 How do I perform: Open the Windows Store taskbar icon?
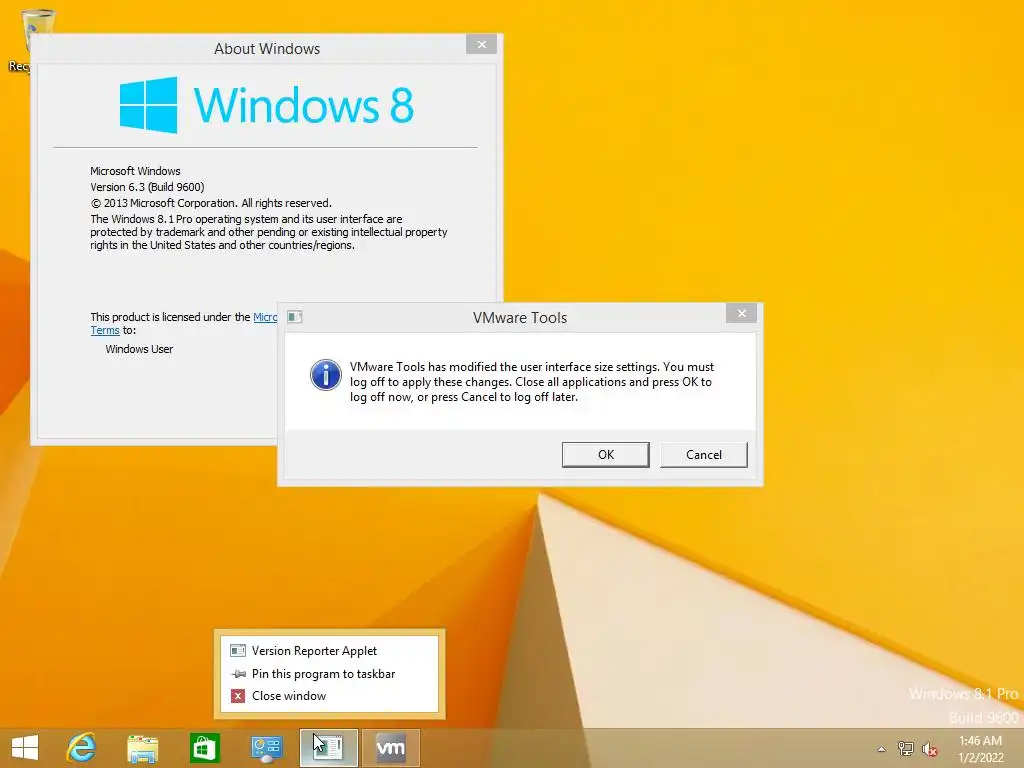click(x=204, y=748)
